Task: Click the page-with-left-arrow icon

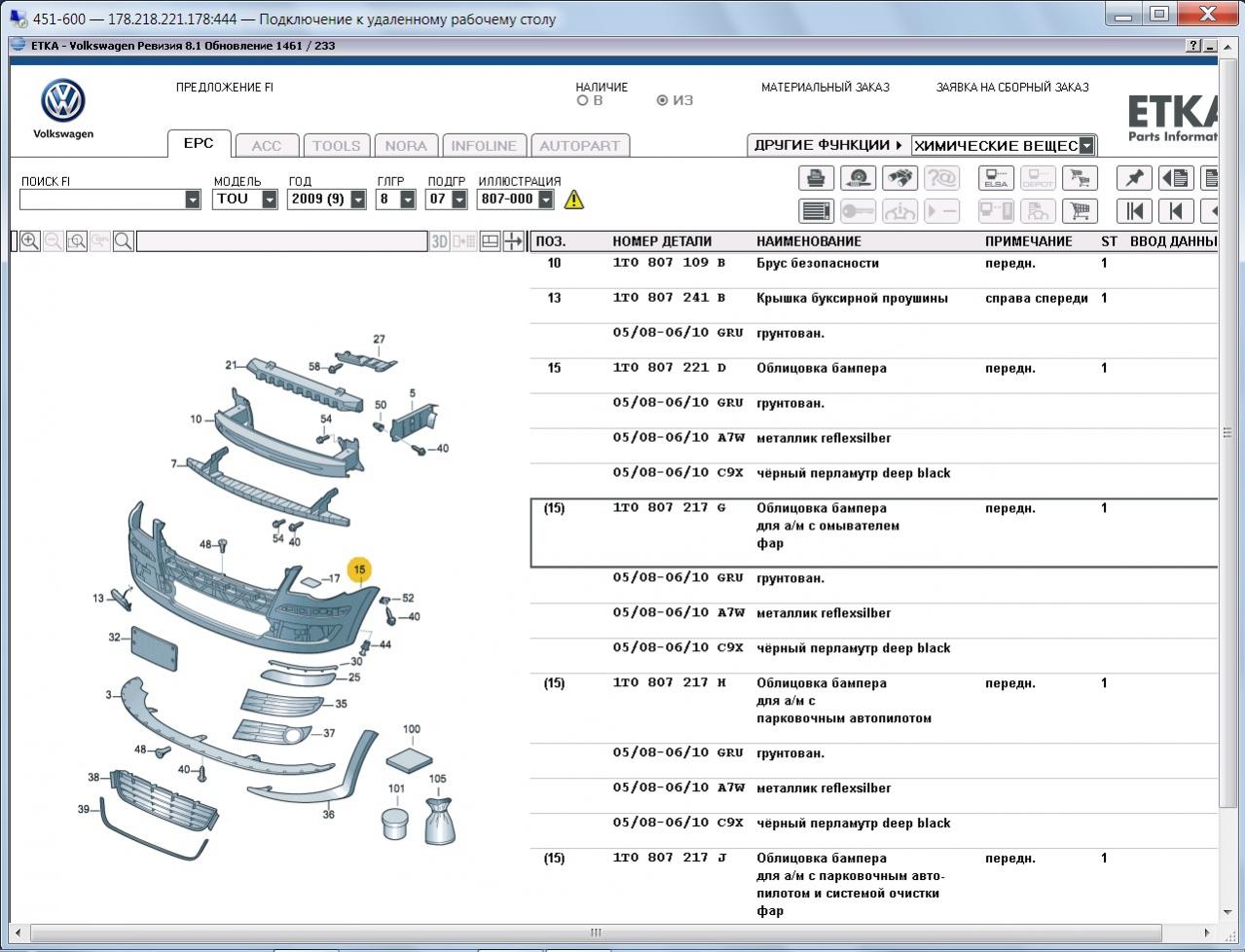Action: pos(1176,178)
